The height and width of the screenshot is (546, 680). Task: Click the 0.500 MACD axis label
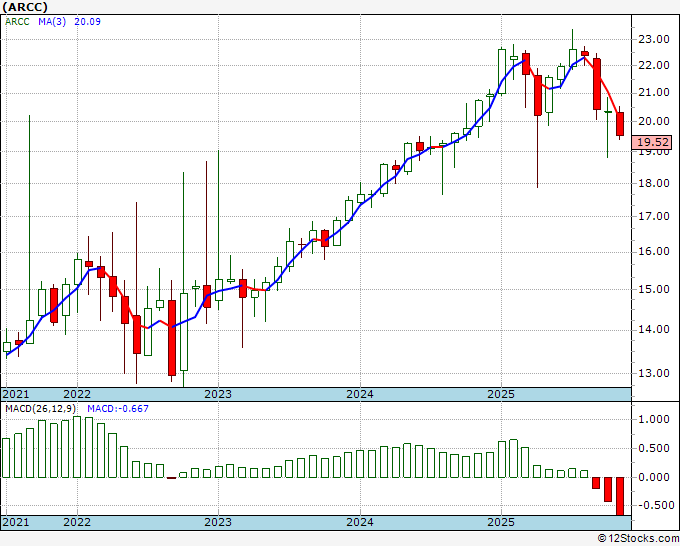[x=654, y=448]
